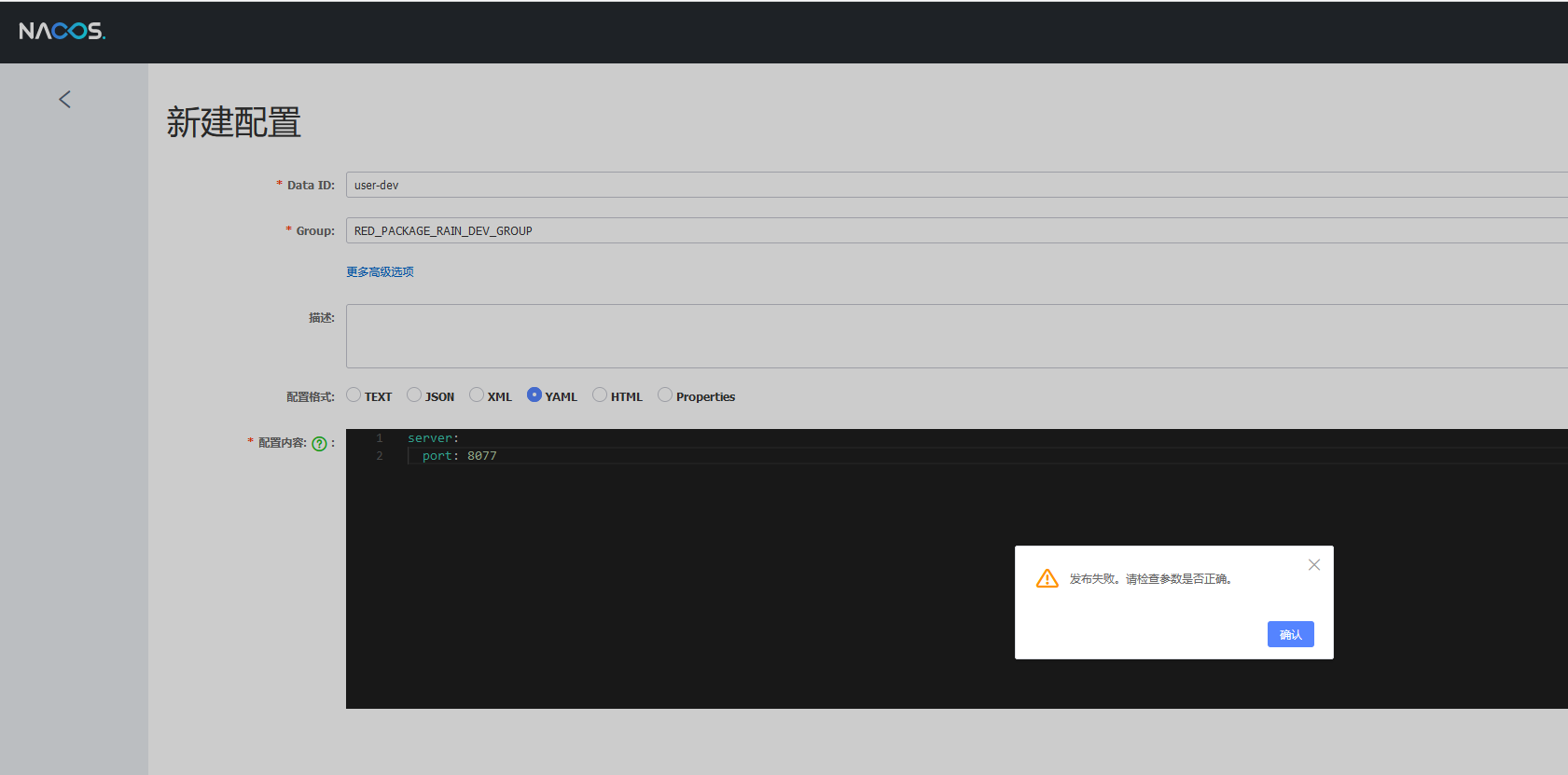The image size is (1568, 775).
Task: Click into the 描述 description textarea
Action: pos(957,336)
